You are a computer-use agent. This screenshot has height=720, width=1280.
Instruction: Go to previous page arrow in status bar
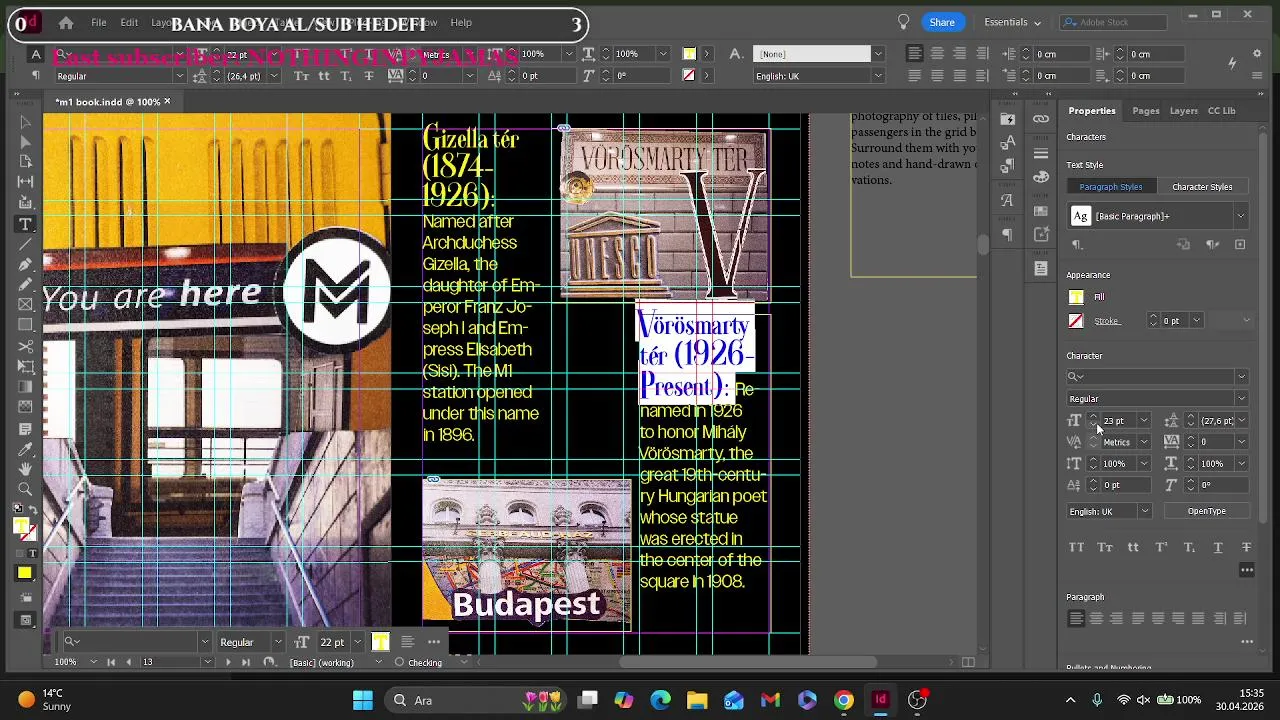tap(128, 662)
